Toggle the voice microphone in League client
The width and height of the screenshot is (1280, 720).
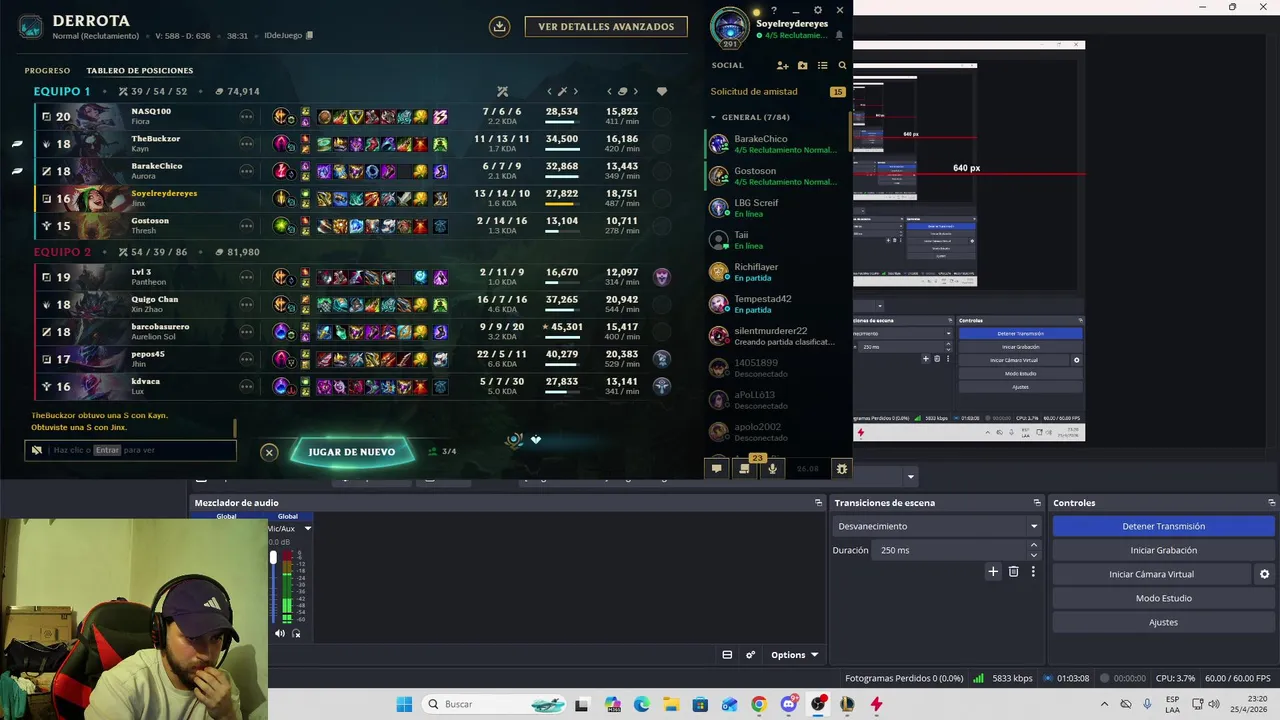point(772,468)
